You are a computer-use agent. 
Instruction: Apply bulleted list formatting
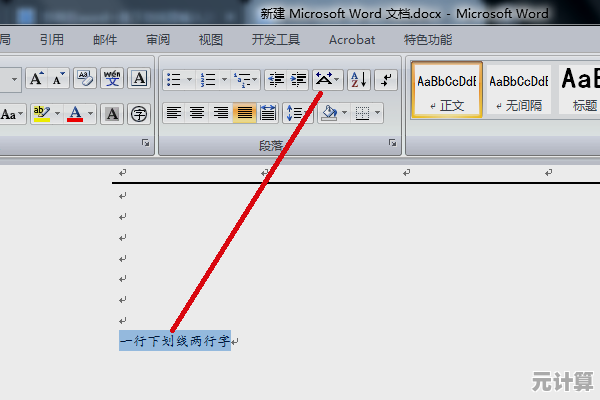[x=174, y=80]
